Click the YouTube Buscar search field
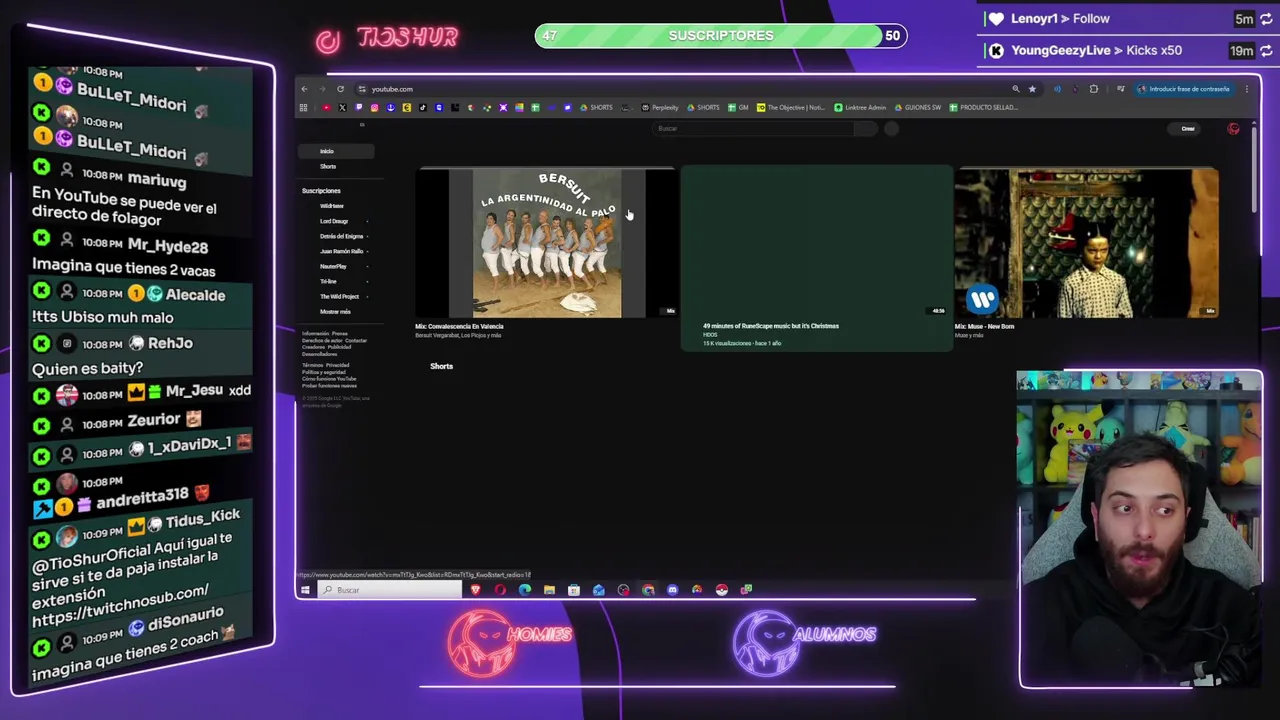1280x720 pixels. (755, 128)
